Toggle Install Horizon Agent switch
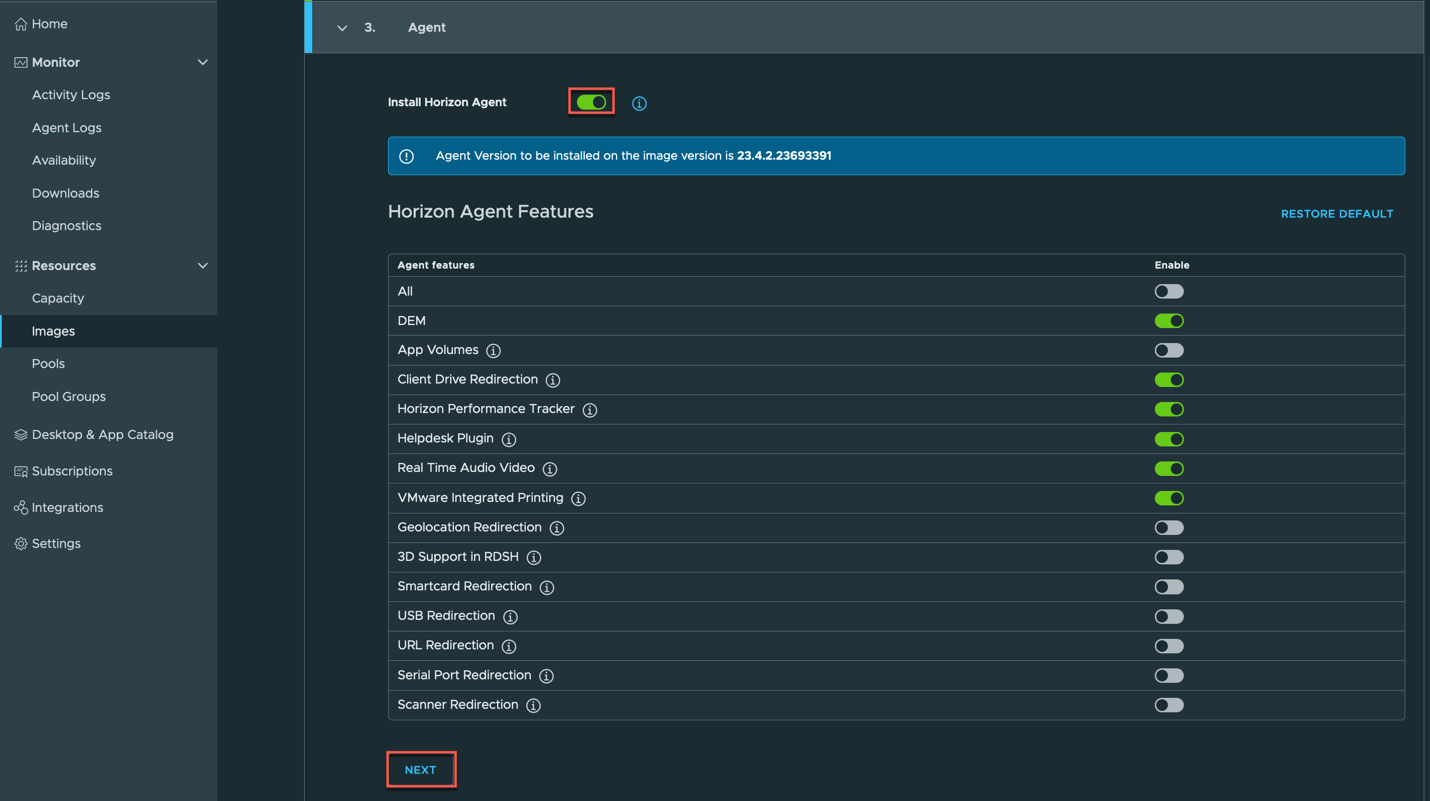 coord(591,102)
